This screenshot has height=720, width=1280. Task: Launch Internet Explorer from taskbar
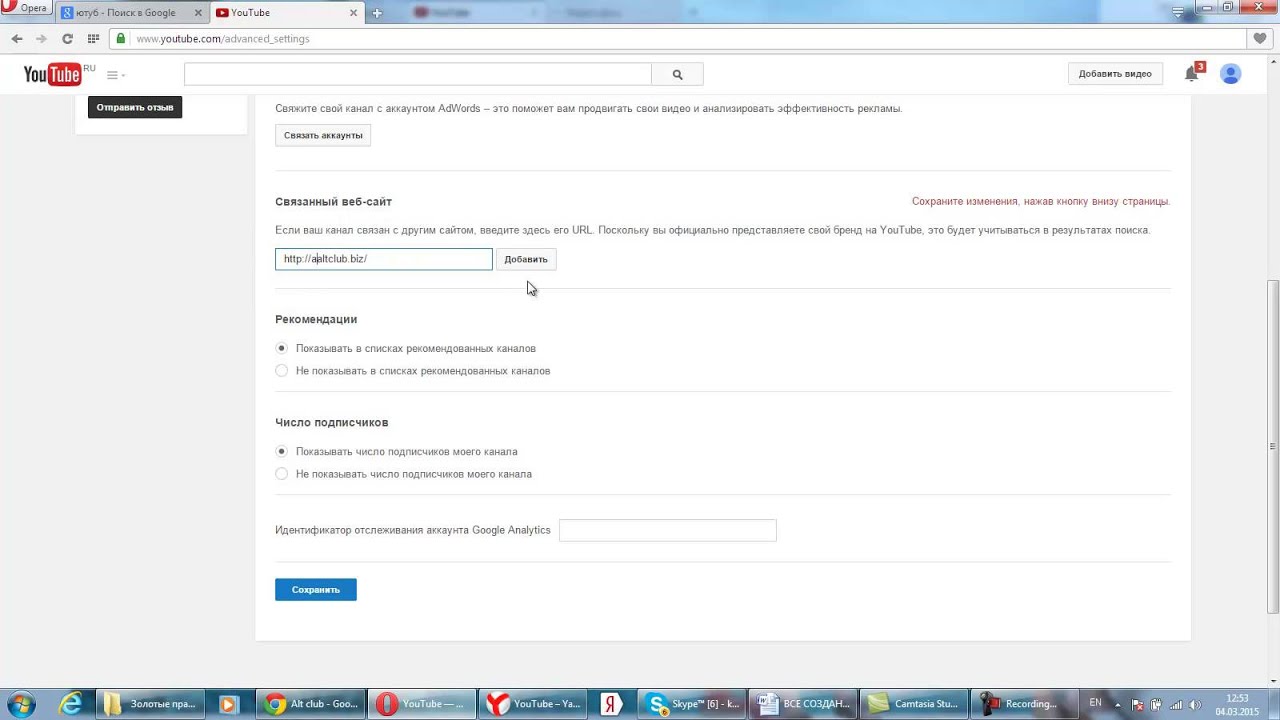71,704
